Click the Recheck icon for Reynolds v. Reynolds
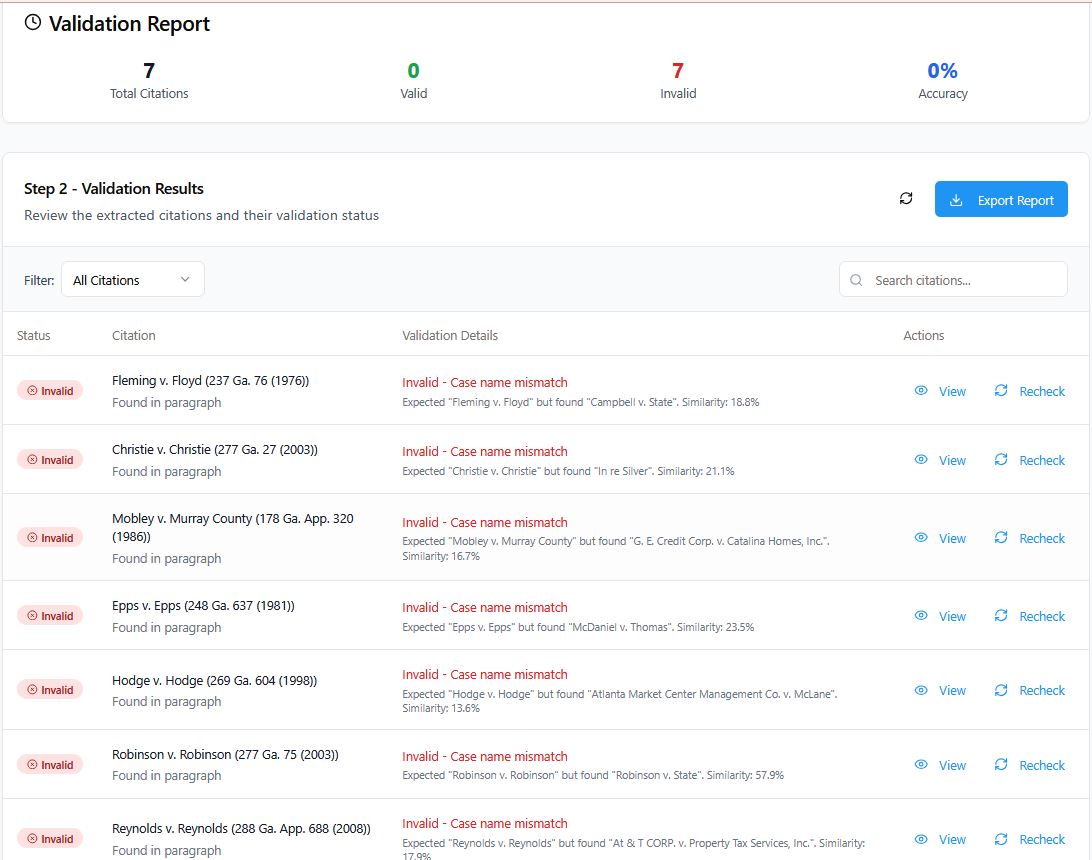This screenshot has width=1092, height=860. (x=1001, y=839)
